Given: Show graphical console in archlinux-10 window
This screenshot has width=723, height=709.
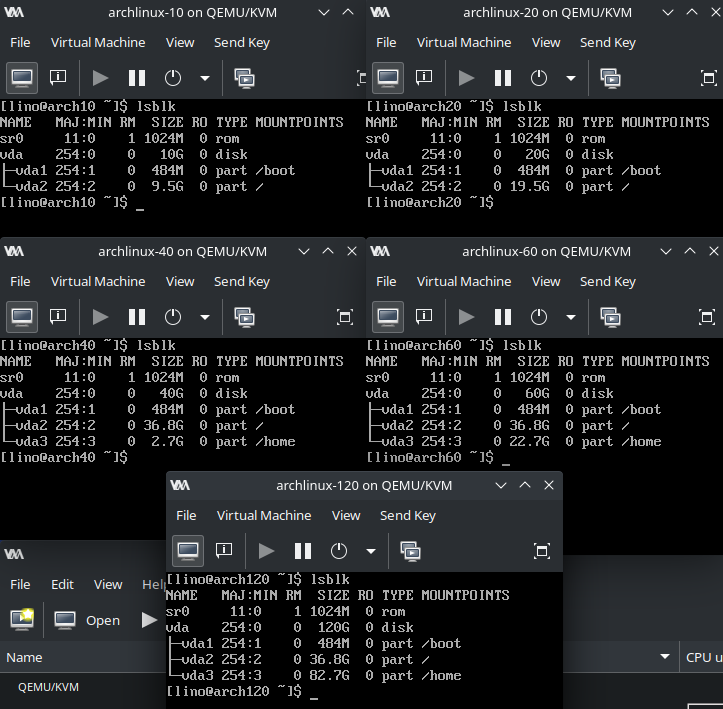Looking at the screenshot, I should point(22,78).
